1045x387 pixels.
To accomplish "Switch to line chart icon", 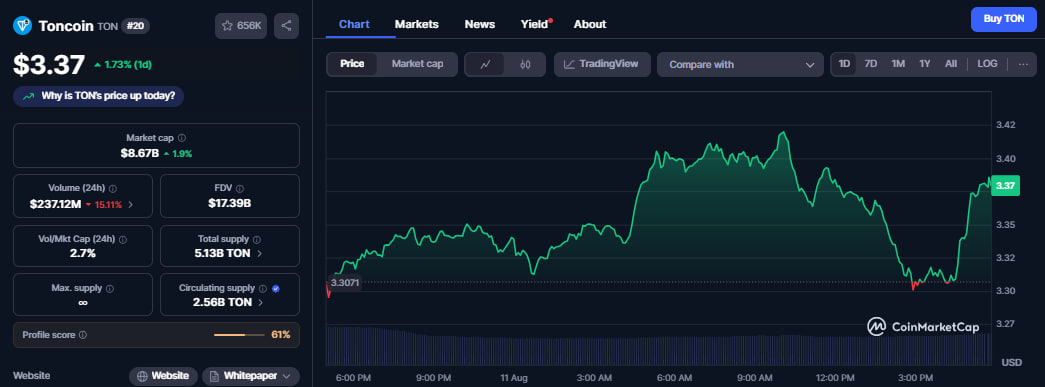I will 486,65.
